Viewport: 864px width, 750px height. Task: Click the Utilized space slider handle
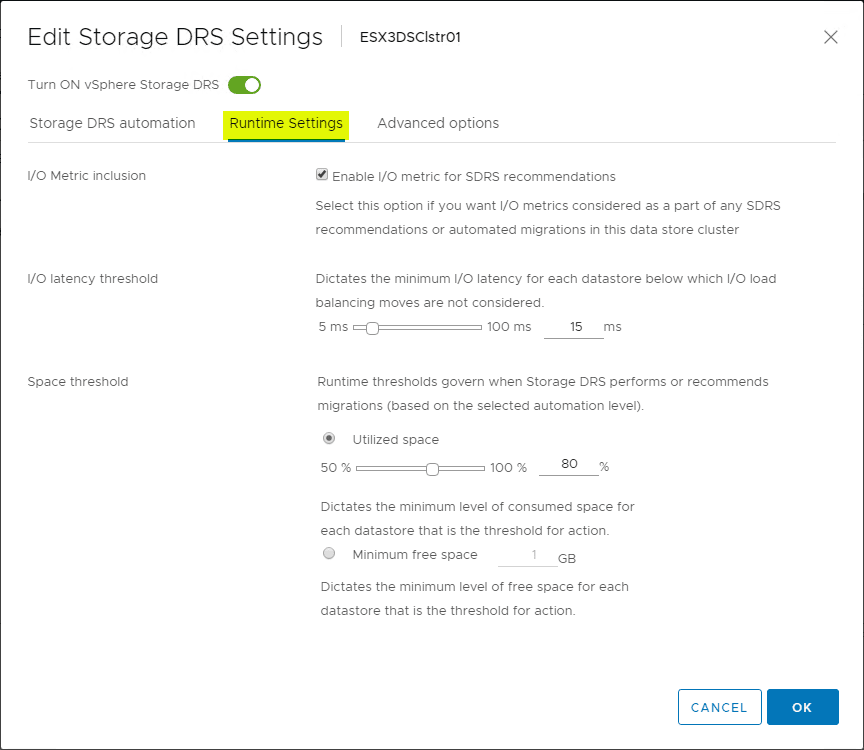click(x=433, y=468)
